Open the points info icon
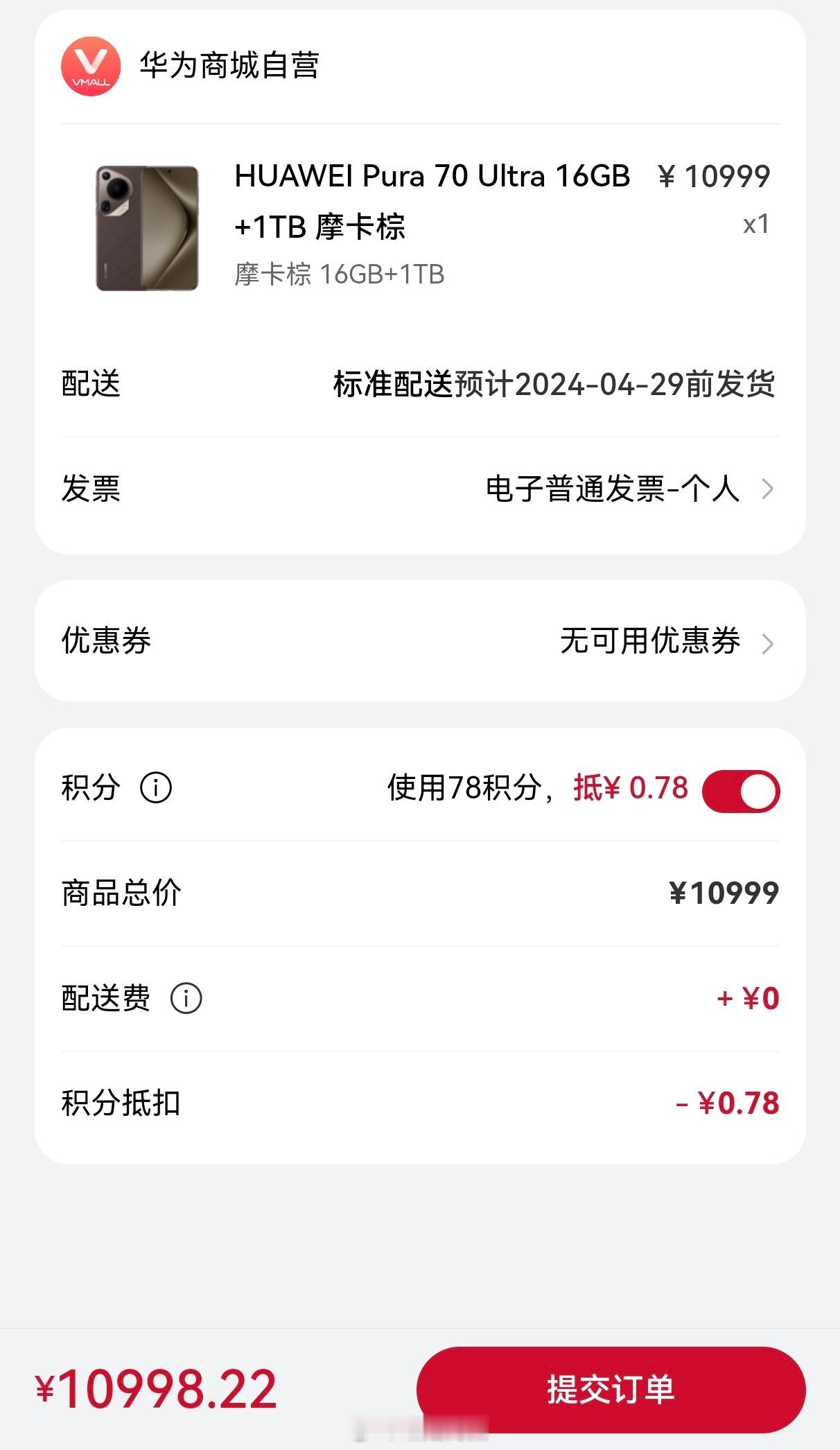The image size is (840, 1450). (156, 788)
